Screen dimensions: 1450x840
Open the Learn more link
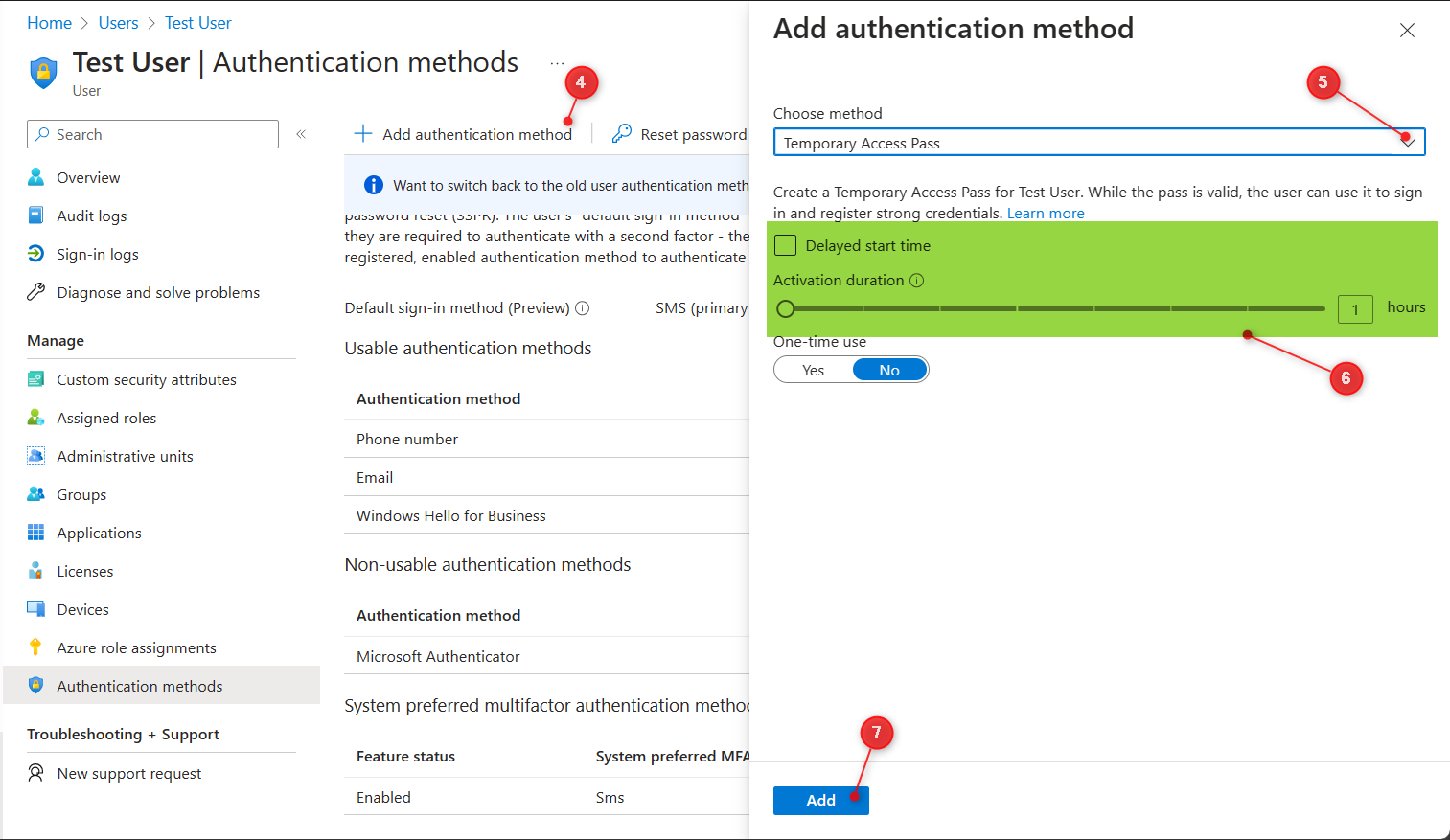[x=1046, y=213]
